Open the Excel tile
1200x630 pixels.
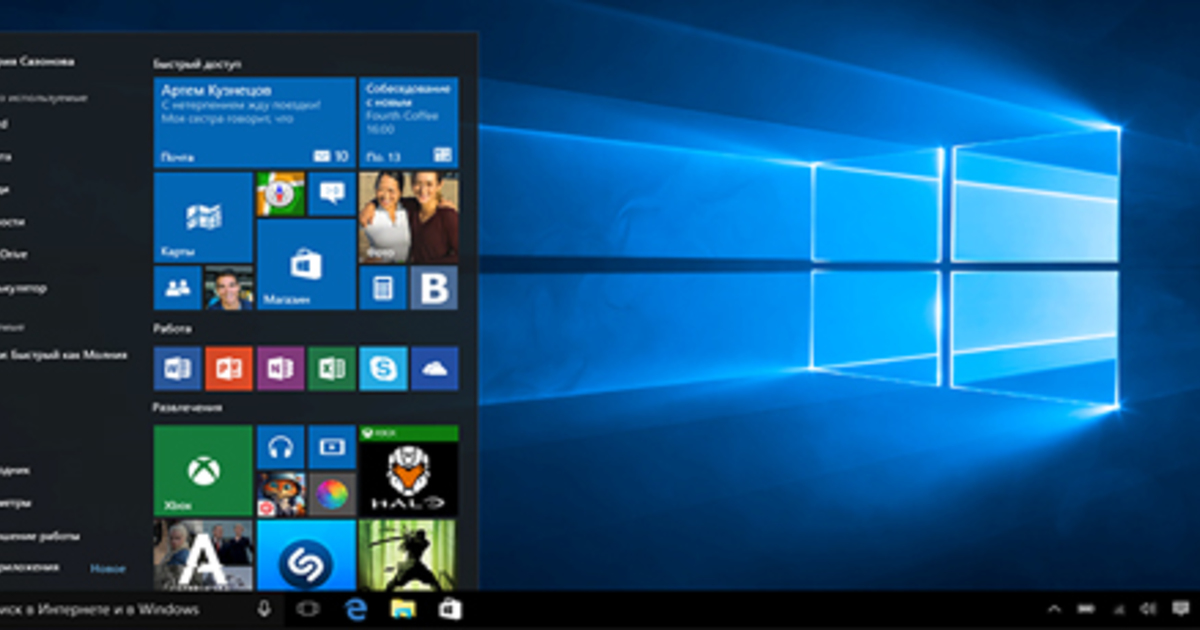tap(332, 368)
